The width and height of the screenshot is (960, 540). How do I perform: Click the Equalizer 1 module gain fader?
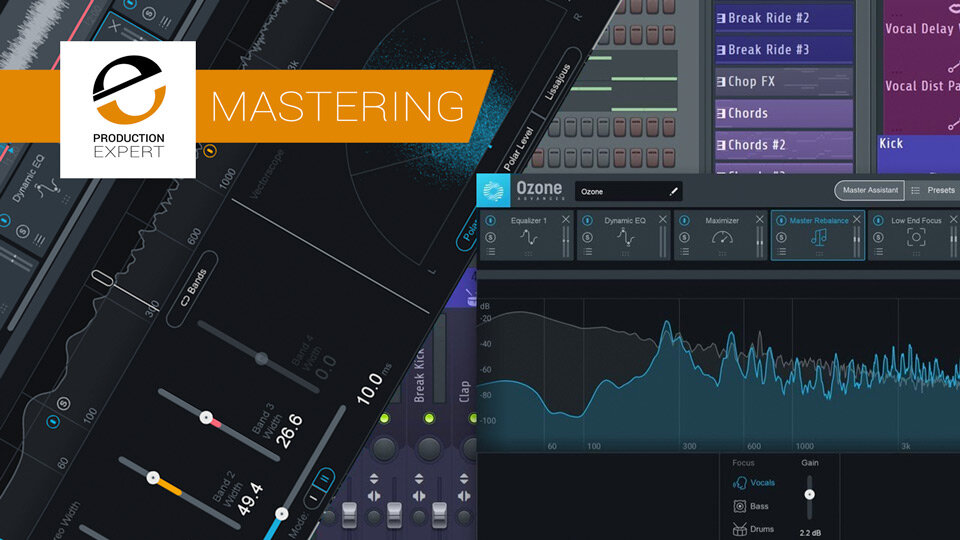tap(565, 242)
